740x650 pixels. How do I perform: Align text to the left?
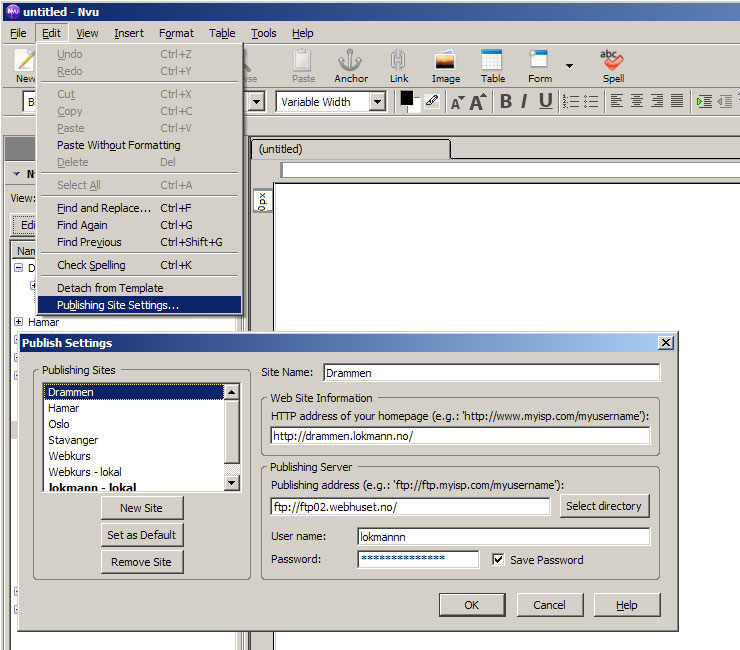tap(616, 101)
